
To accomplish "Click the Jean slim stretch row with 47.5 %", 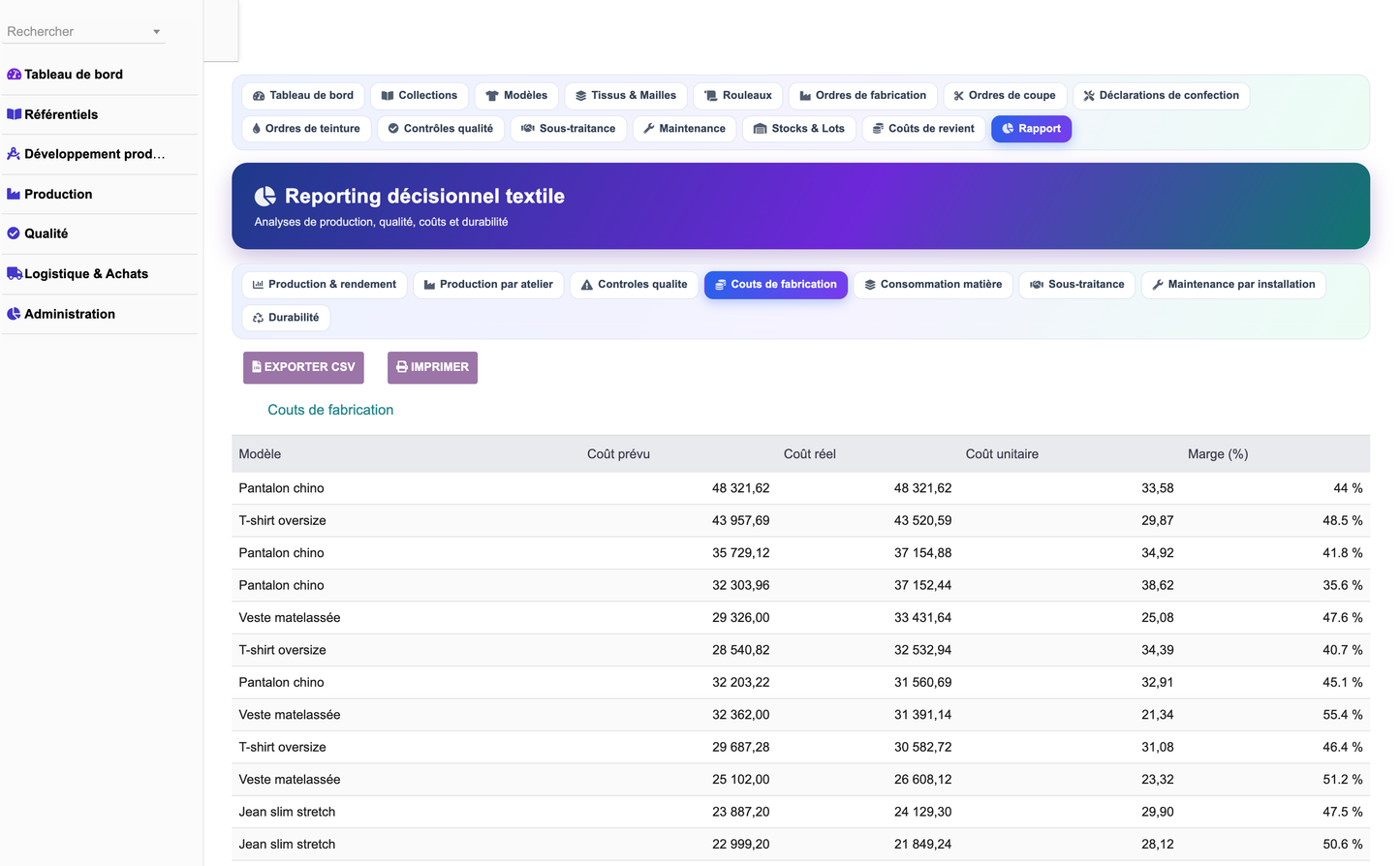I will pos(800,813).
